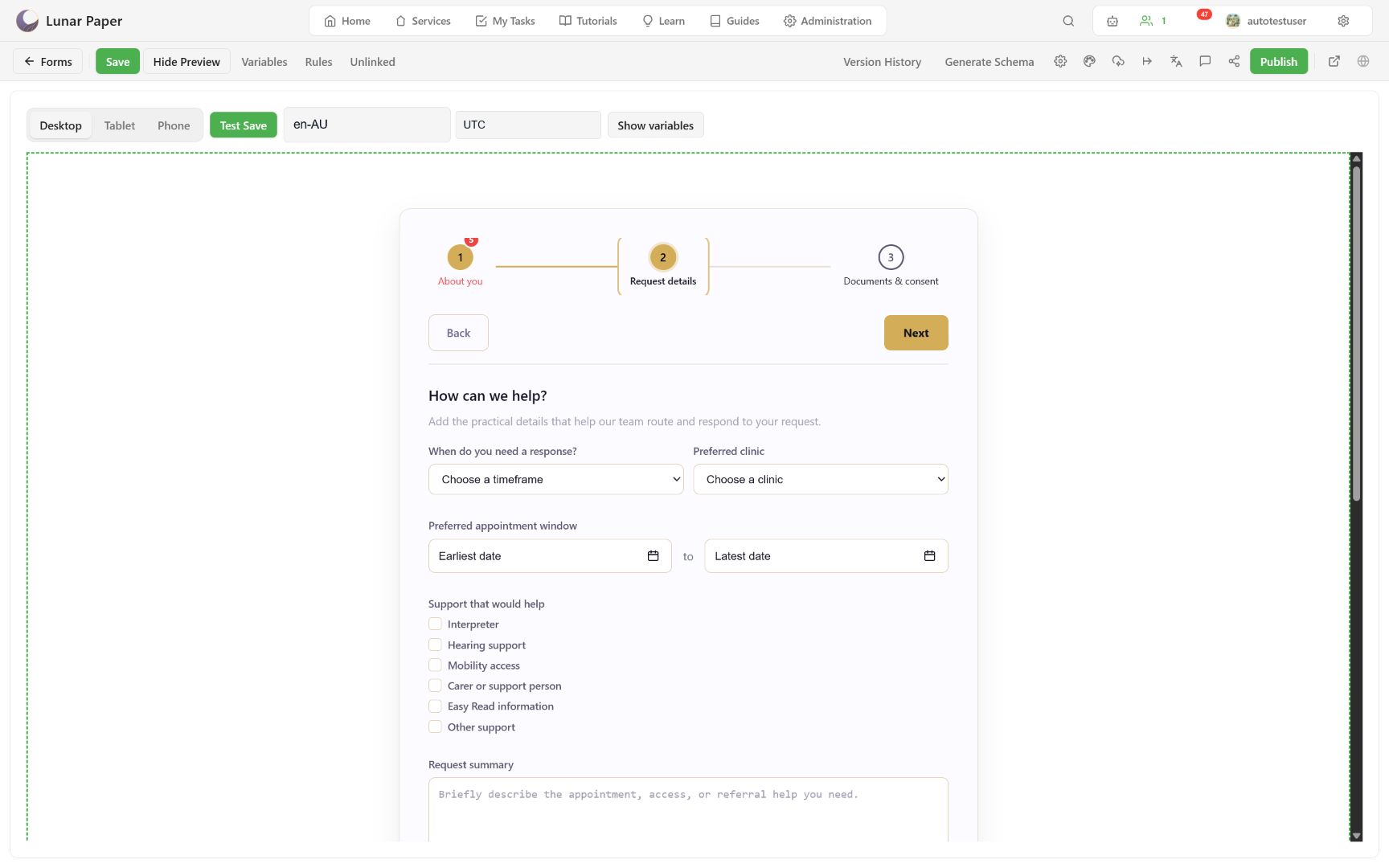This screenshot has width=1389, height=868.
Task: Click the export arrow icon
Action: [1147, 61]
